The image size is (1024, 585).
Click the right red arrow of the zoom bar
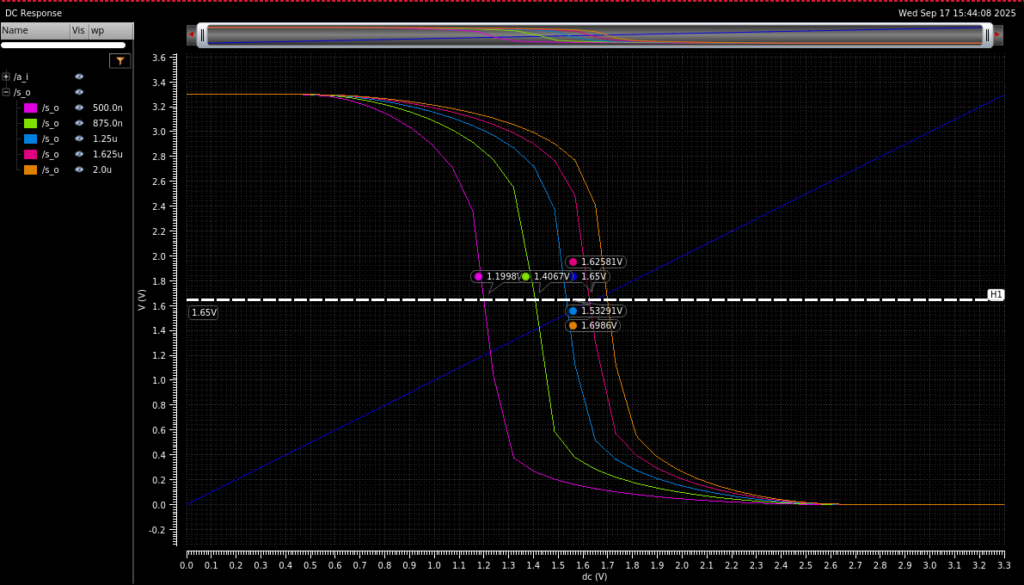click(997, 35)
